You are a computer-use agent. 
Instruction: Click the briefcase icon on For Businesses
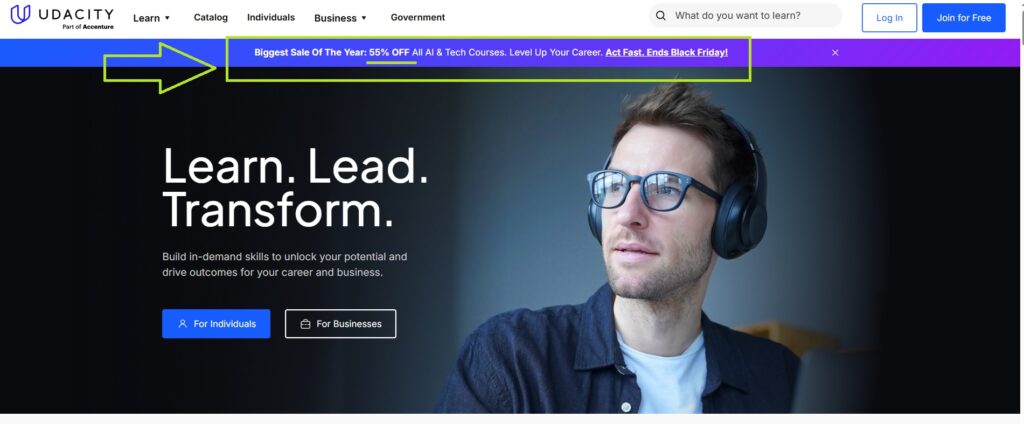coord(305,324)
